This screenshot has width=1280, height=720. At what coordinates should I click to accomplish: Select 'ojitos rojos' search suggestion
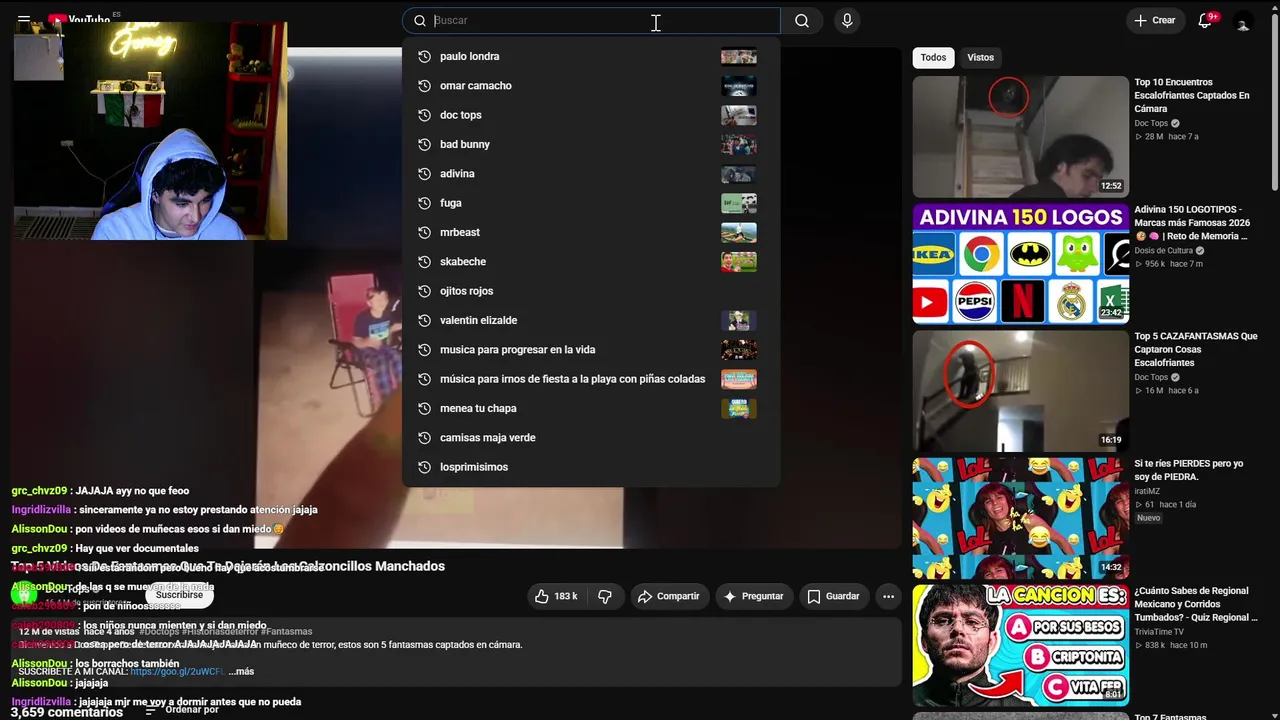pyautogui.click(x=591, y=291)
